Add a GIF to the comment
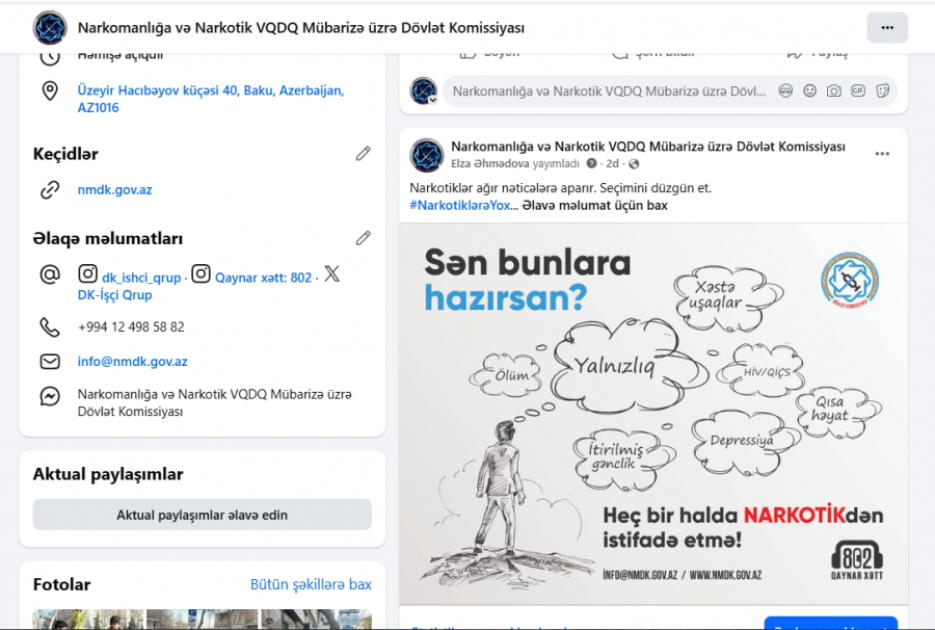 858,91
